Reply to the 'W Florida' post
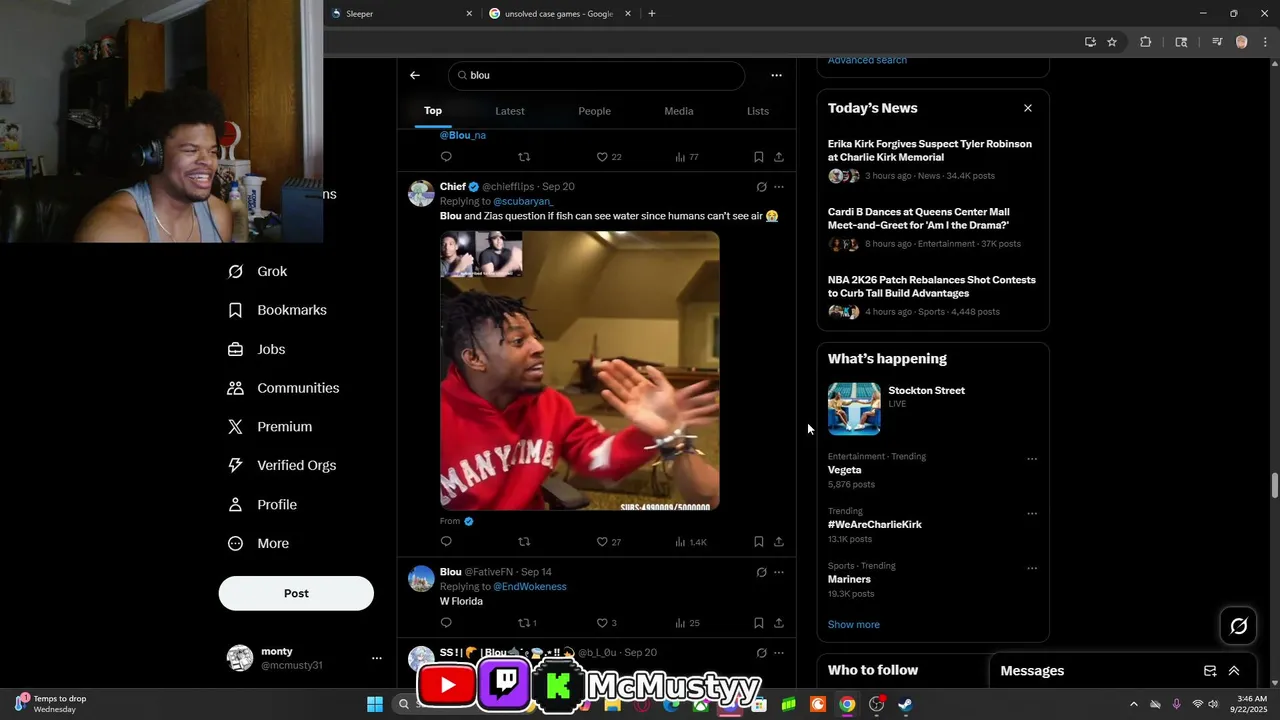This screenshot has height=720, width=1280. pyautogui.click(x=446, y=623)
